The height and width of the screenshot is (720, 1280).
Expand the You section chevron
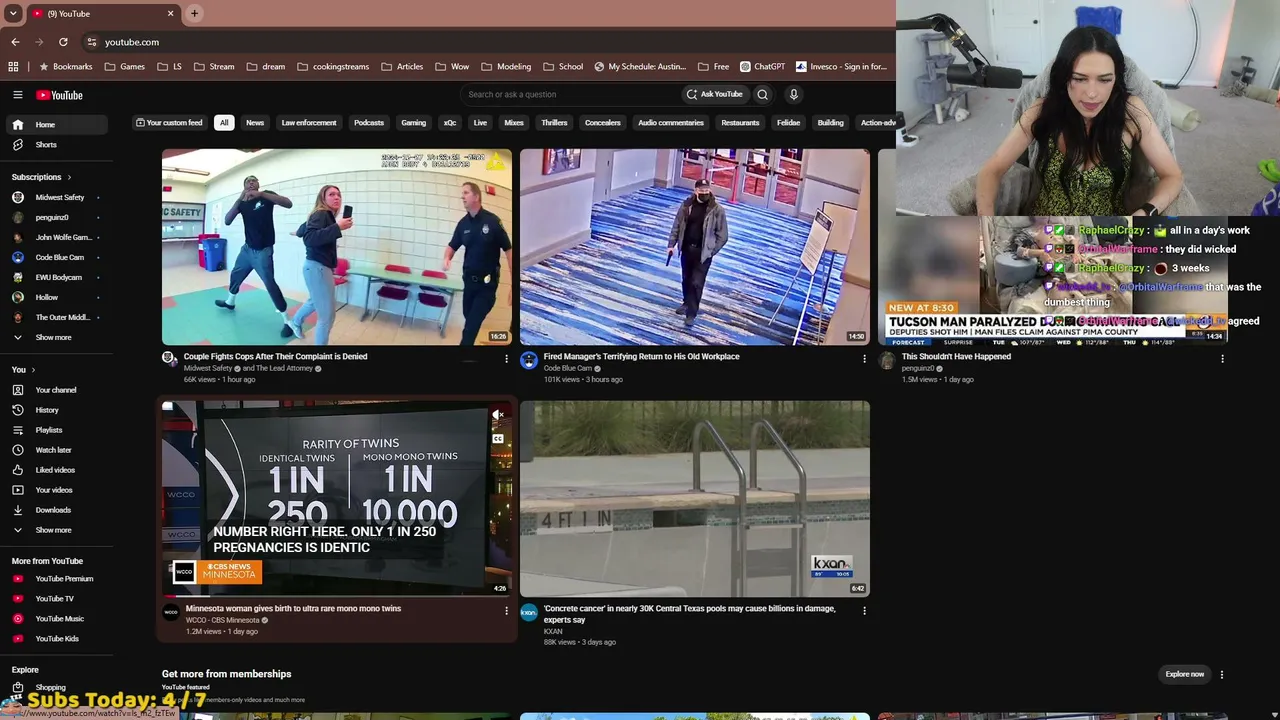coord(35,370)
